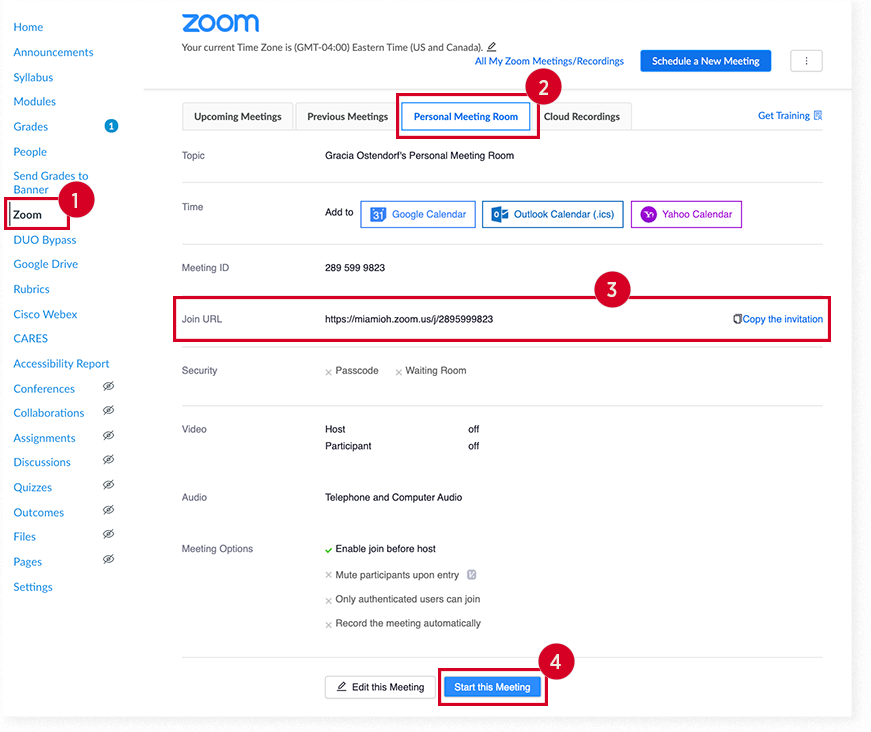Open Files in the sidebar
The image size is (871, 732).
click(24, 537)
